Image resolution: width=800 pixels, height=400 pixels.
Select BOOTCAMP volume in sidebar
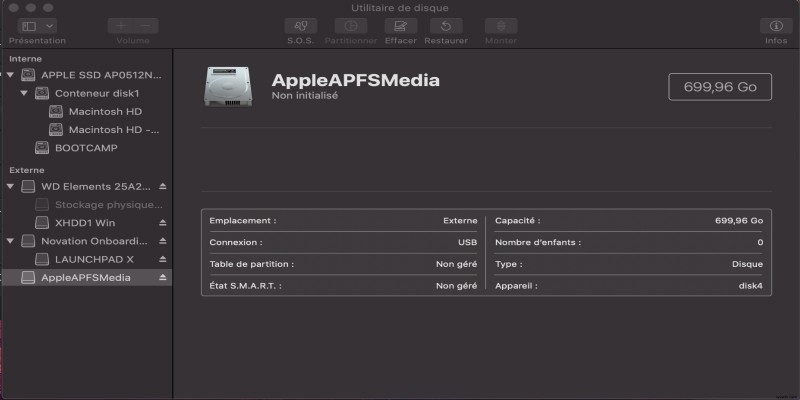pos(85,148)
